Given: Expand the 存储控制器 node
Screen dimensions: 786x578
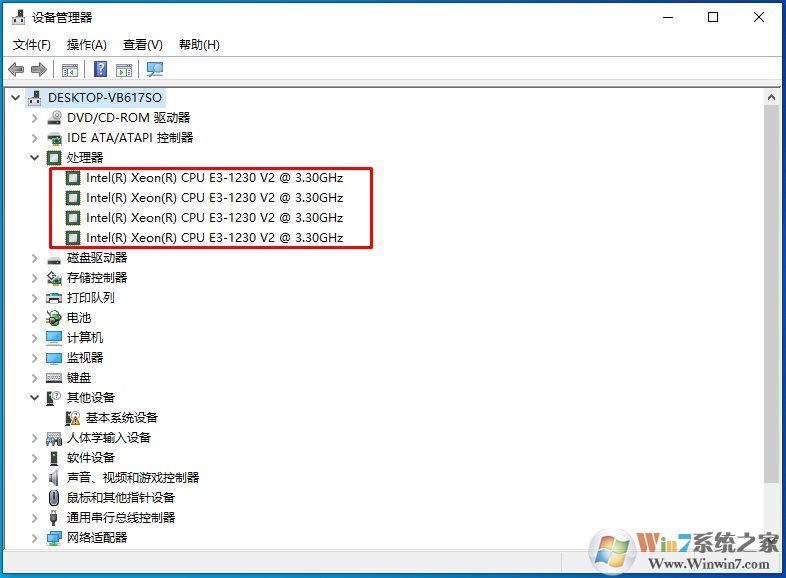Looking at the screenshot, I should [35, 278].
